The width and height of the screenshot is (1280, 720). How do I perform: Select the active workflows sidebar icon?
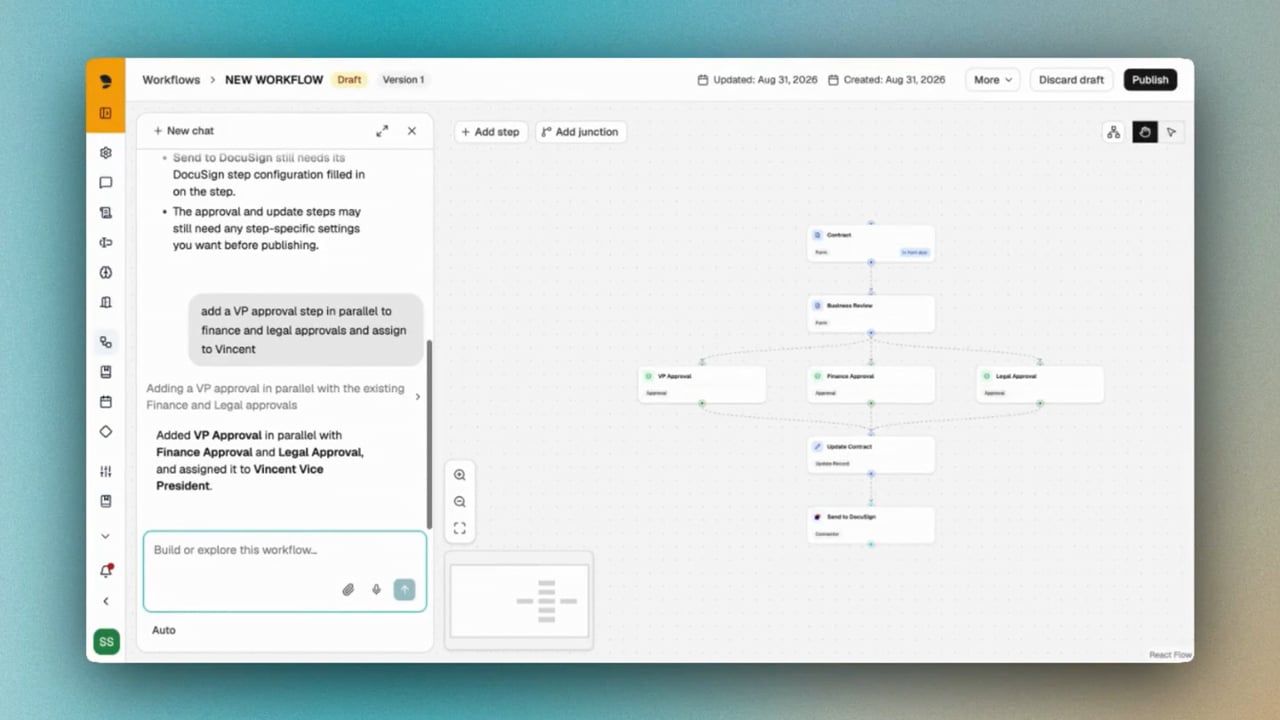pyautogui.click(x=105, y=342)
